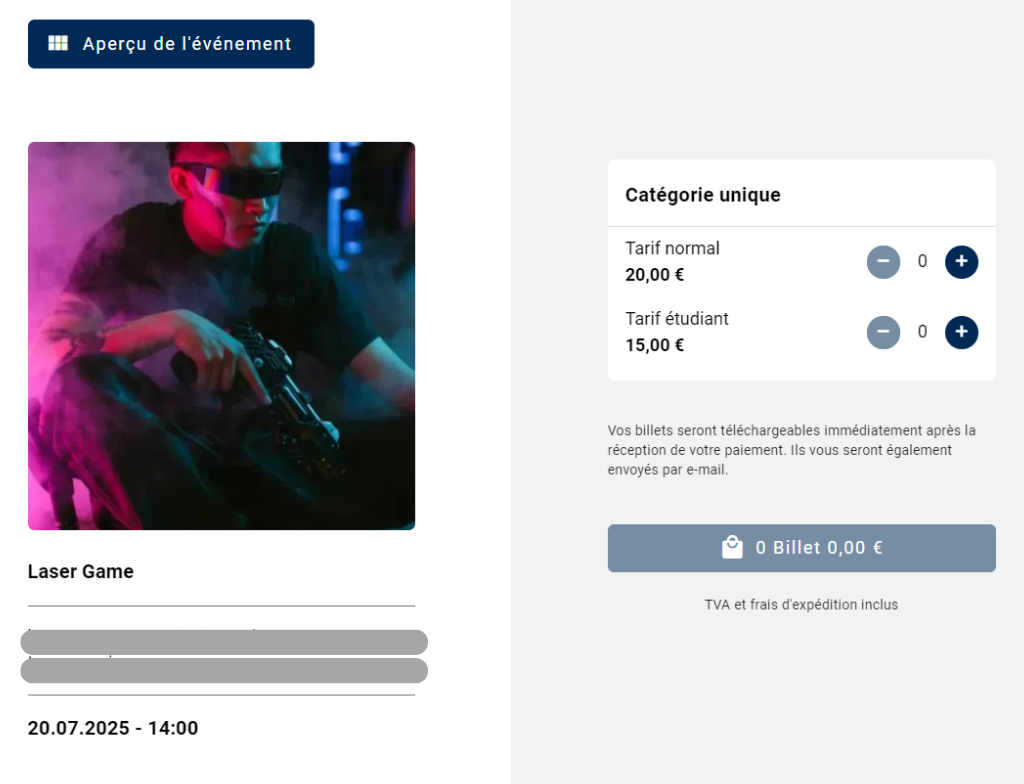
Task: Select the Tarif étudiant label
Action: 677,319
